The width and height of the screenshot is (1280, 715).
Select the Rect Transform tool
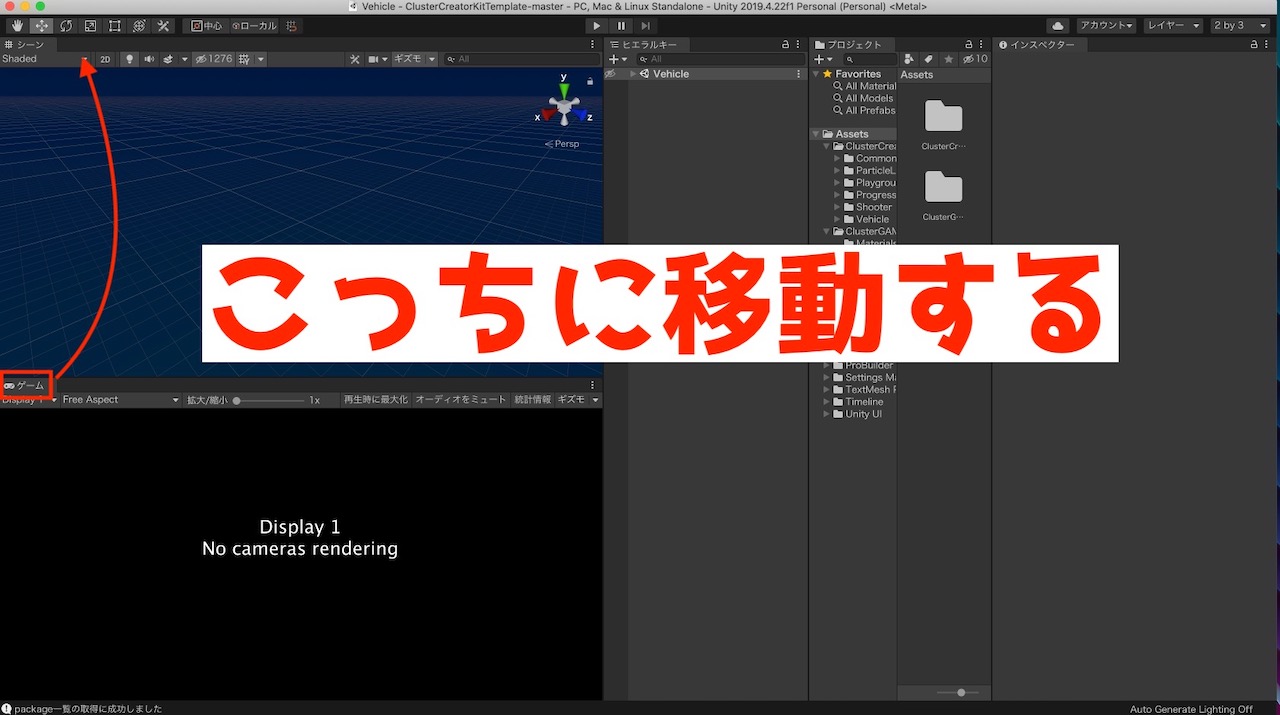pos(114,25)
